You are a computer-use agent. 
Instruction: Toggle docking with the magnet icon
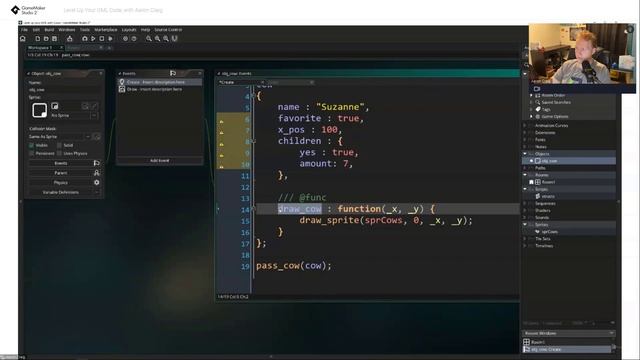click(175, 38)
